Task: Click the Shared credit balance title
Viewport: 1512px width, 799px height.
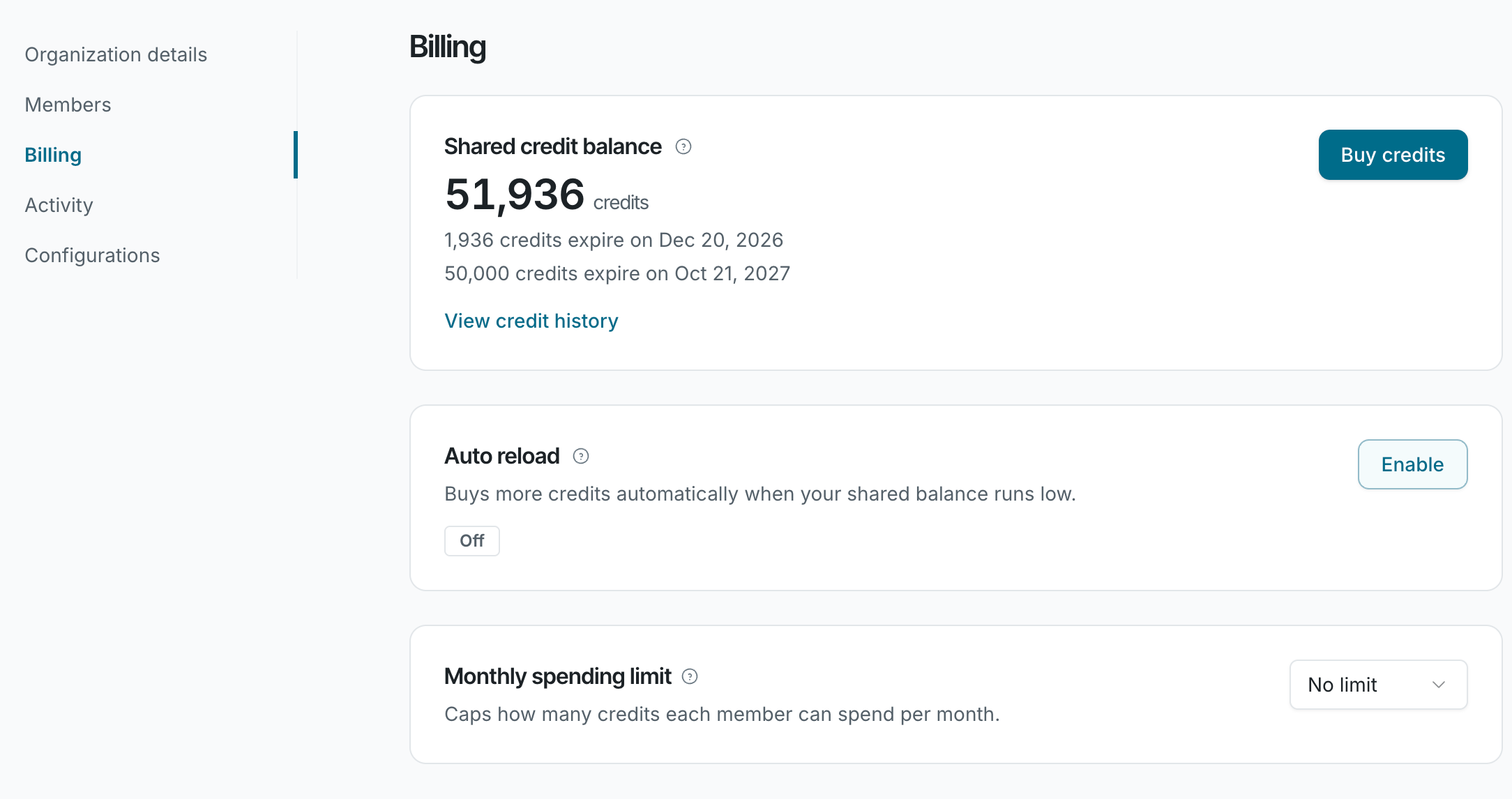Action: (x=553, y=146)
